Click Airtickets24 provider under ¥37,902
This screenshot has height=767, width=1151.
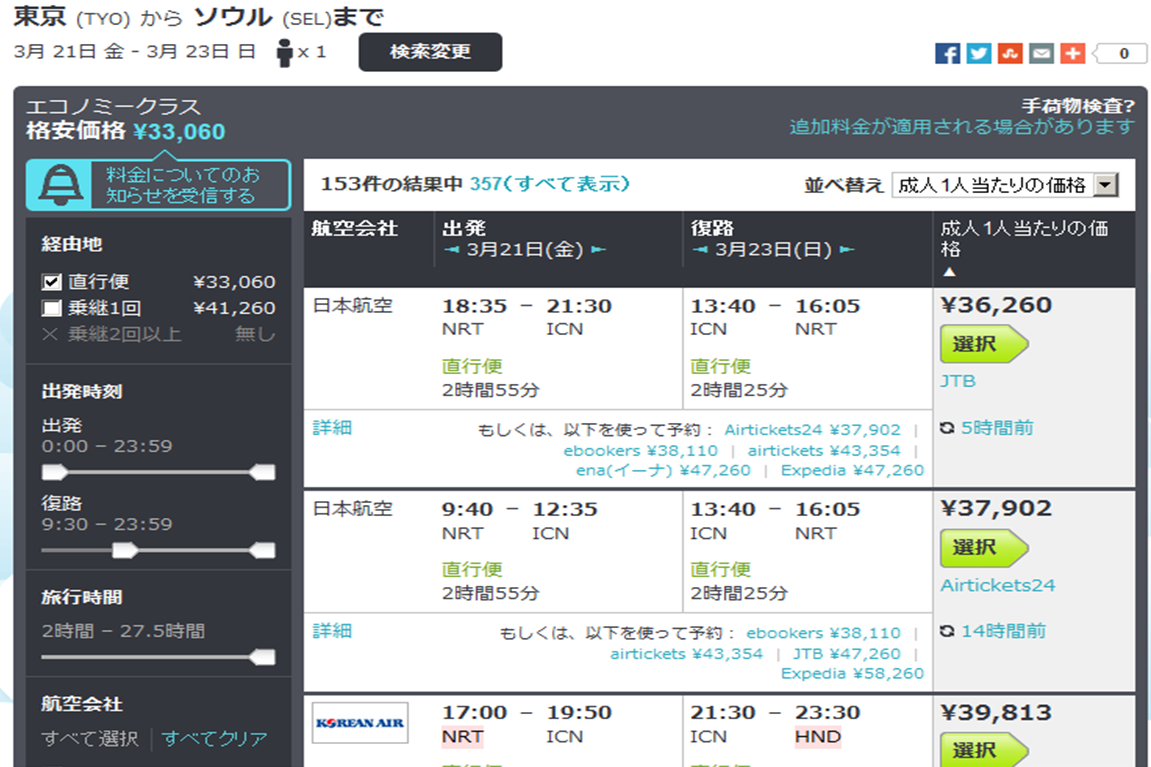(x=998, y=586)
